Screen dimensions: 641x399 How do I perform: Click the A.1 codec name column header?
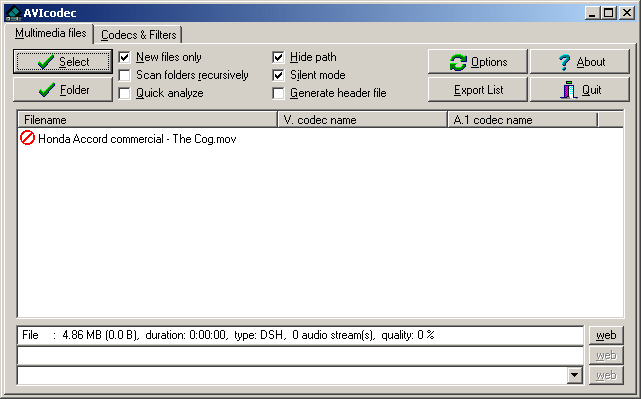point(523,120)
